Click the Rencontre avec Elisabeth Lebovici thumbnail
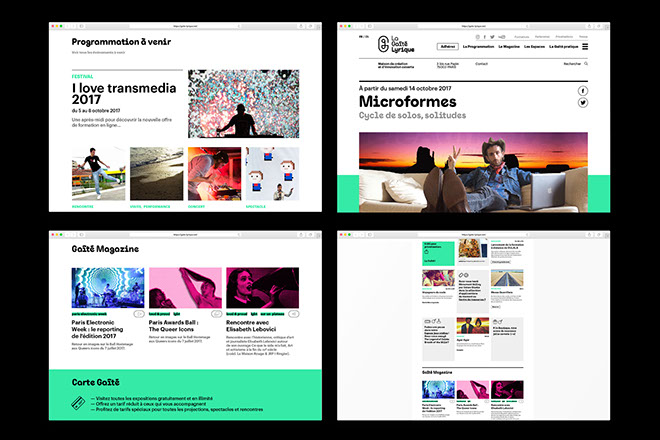 pos(263,288)
